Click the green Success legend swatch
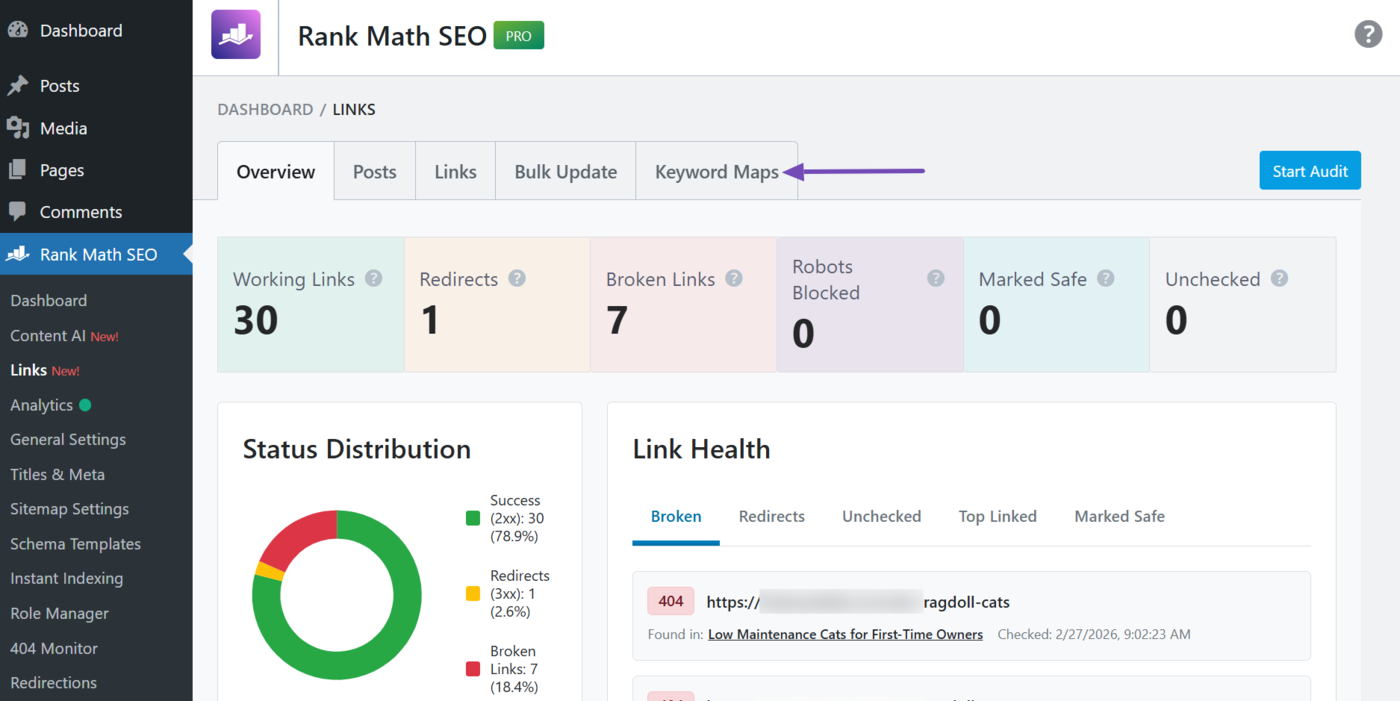Viewport: 1400px width, 701px height. point(473,518)
